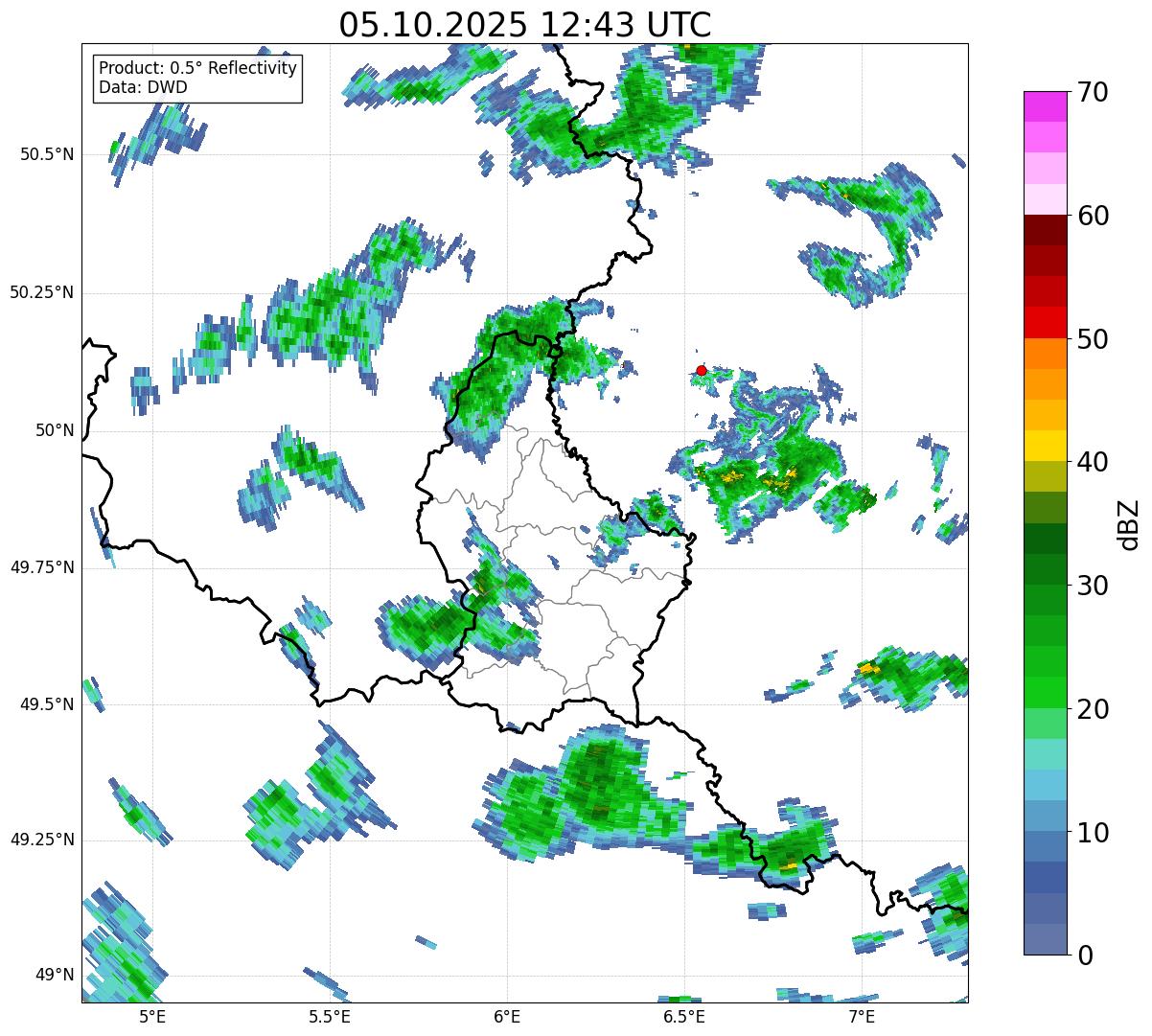This screenshot has height=1036, width=1152.
Task: Click the Data: DWD label
Action: click(143, 87)
